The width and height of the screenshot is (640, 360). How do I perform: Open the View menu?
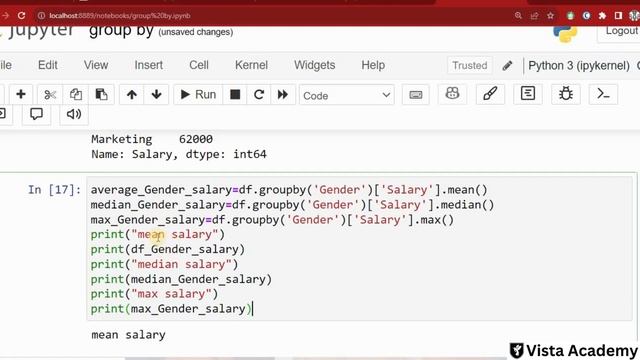96,65
